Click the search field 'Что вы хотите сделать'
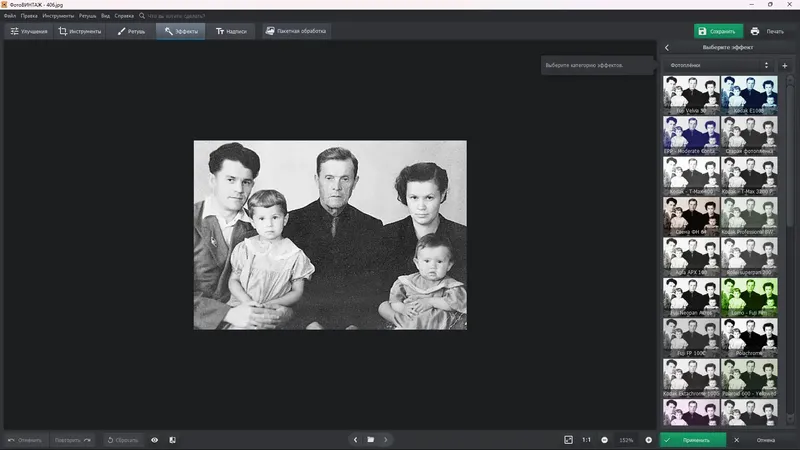Image resolution: width=800 pixels, height=450 pixels. point(176,16)
